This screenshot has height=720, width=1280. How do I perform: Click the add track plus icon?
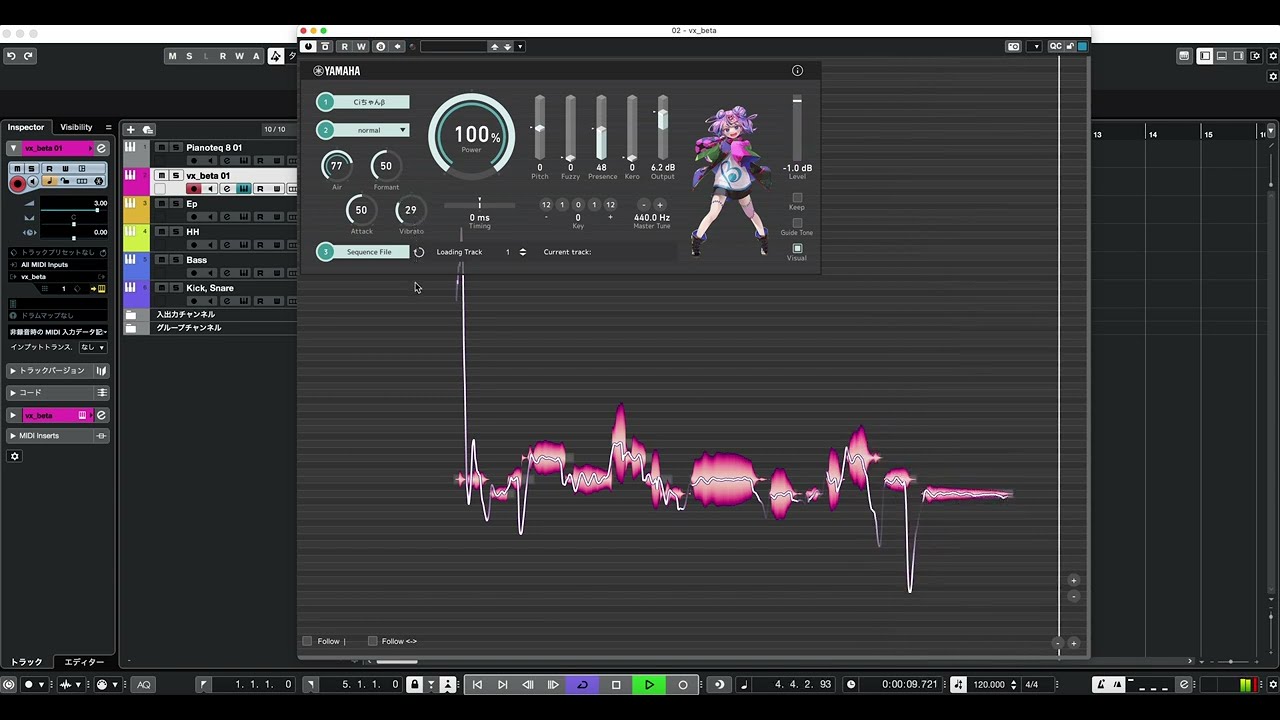pos(130,129)
